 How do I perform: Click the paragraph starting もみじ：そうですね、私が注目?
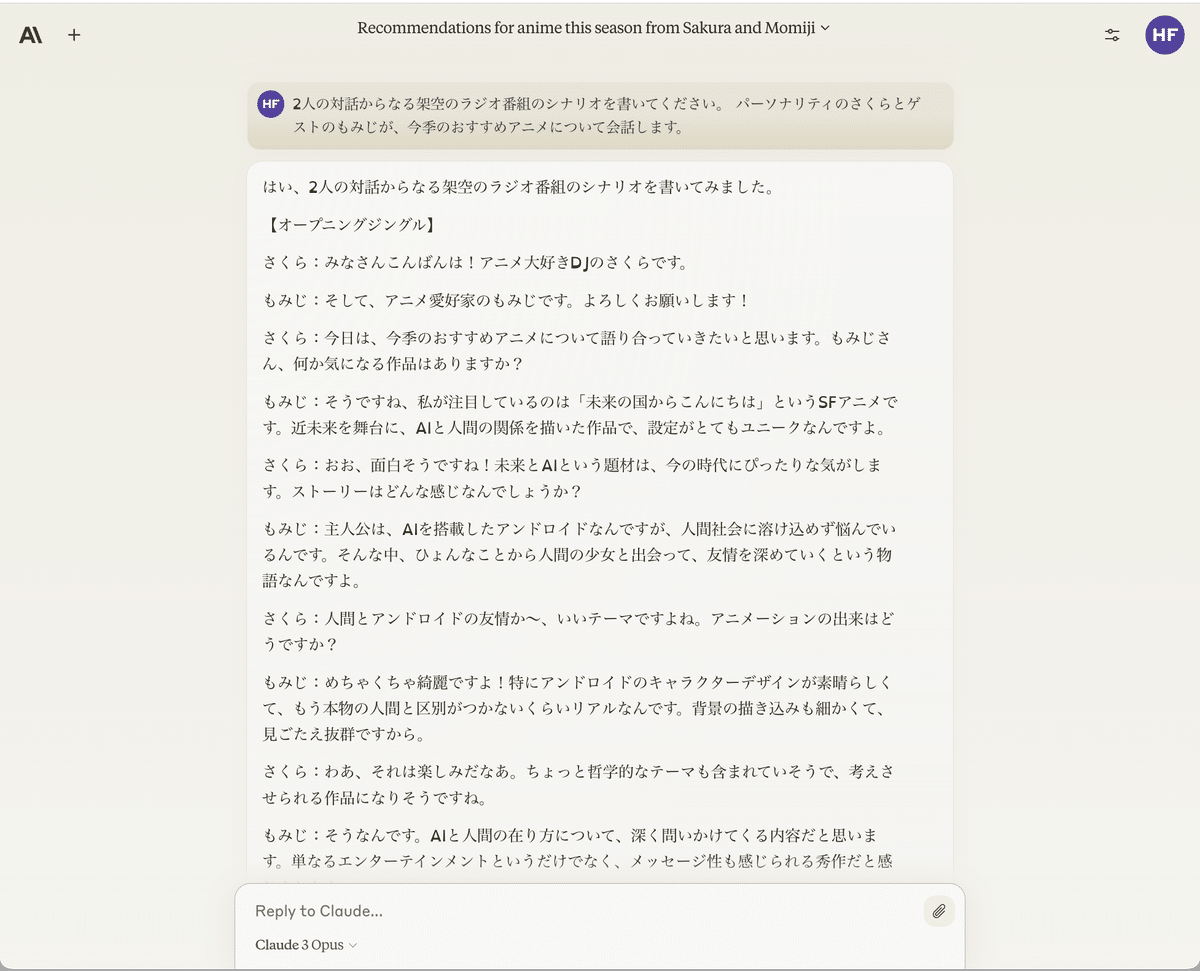581,415
